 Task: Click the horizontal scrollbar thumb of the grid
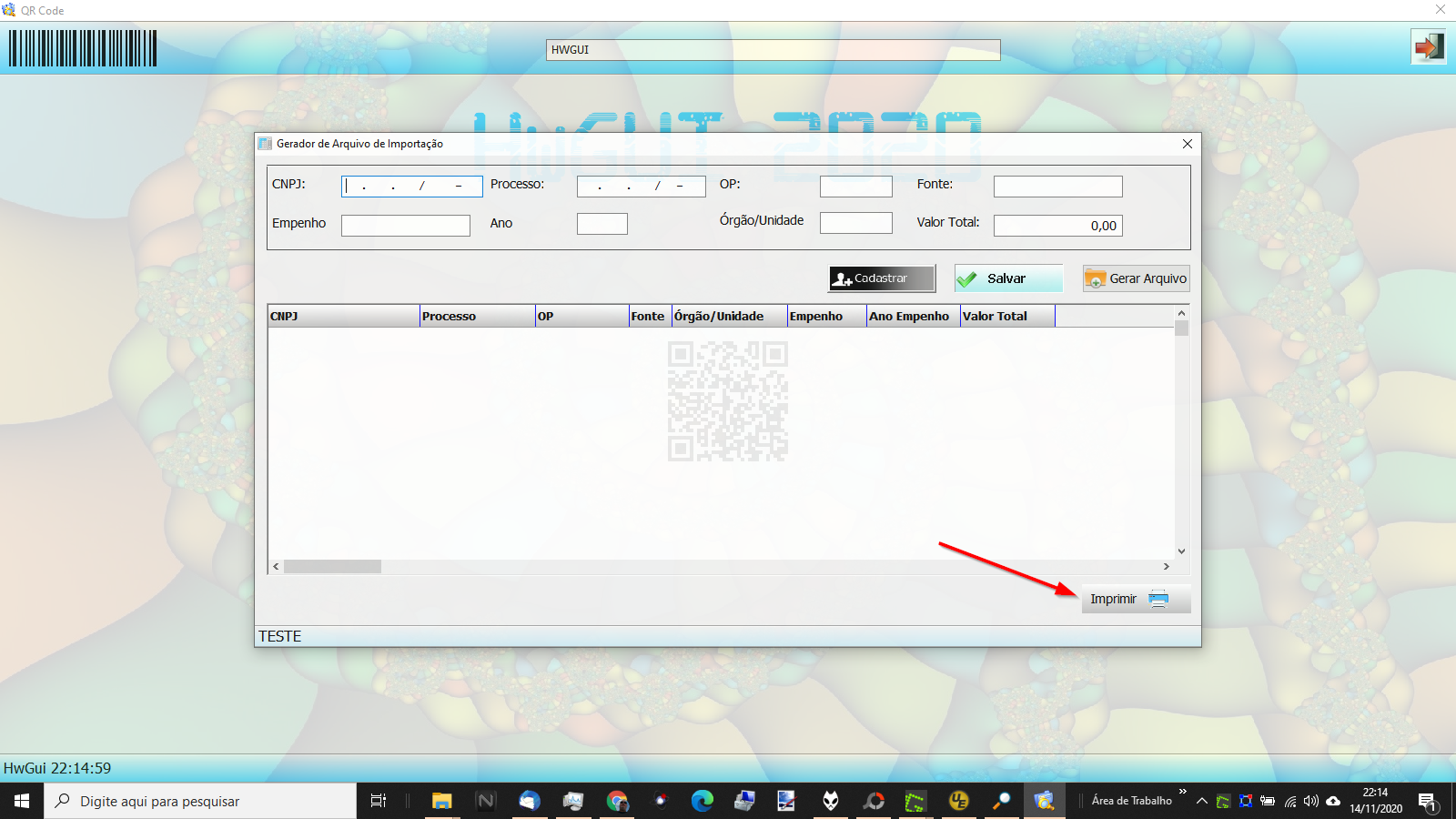coord(332,566)
